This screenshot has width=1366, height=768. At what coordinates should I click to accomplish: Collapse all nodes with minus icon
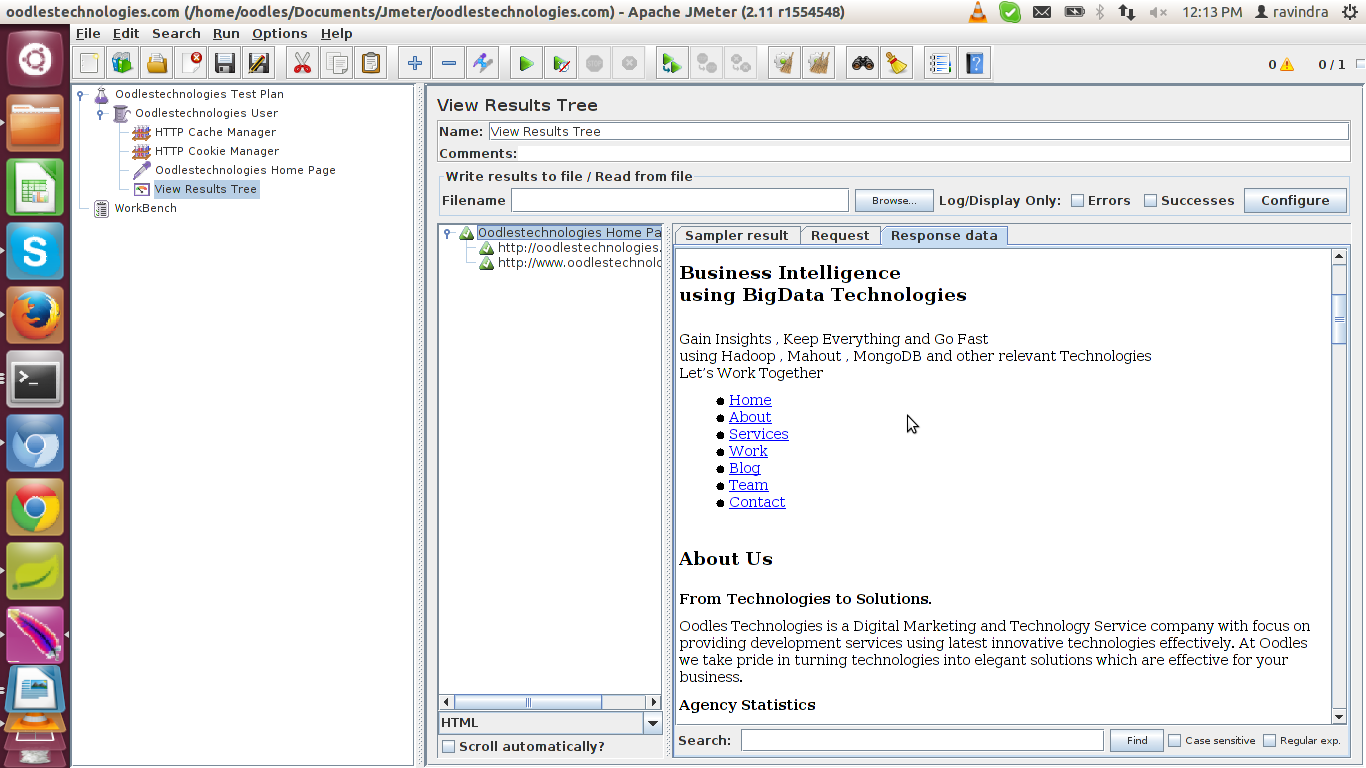(448, 64)
